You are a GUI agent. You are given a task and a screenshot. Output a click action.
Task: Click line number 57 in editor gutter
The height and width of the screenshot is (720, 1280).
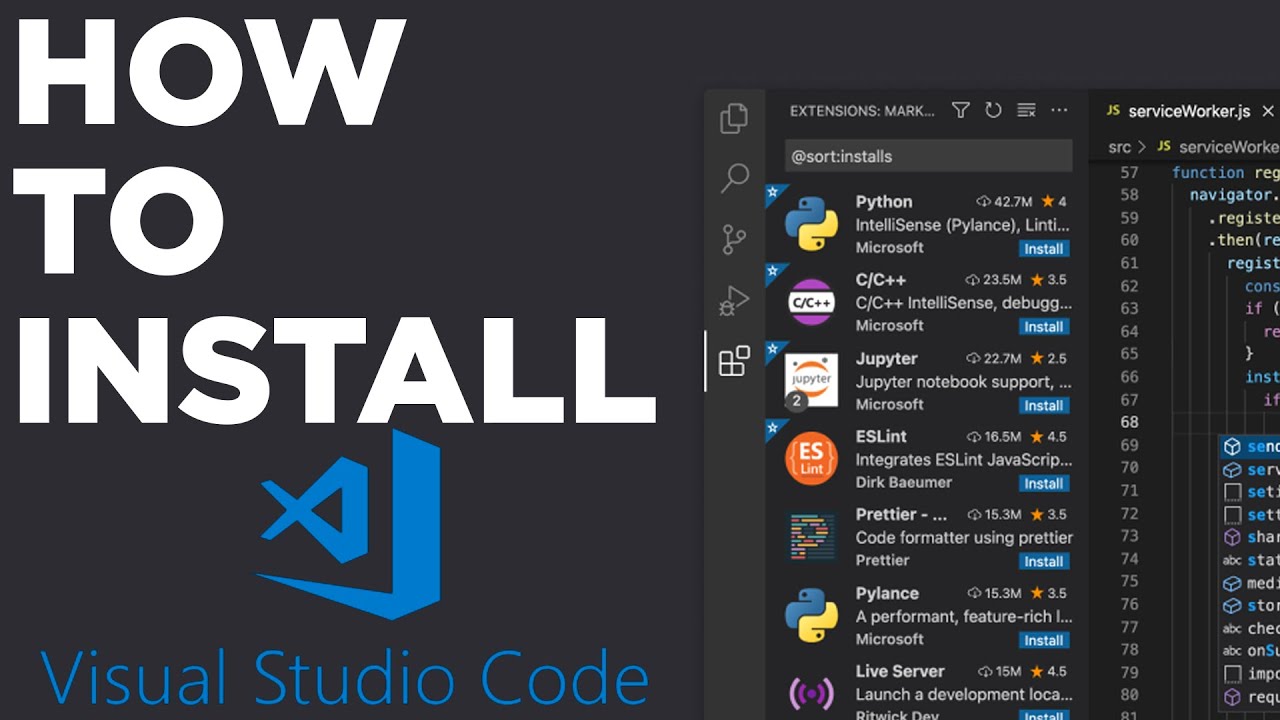[1128, 173]
